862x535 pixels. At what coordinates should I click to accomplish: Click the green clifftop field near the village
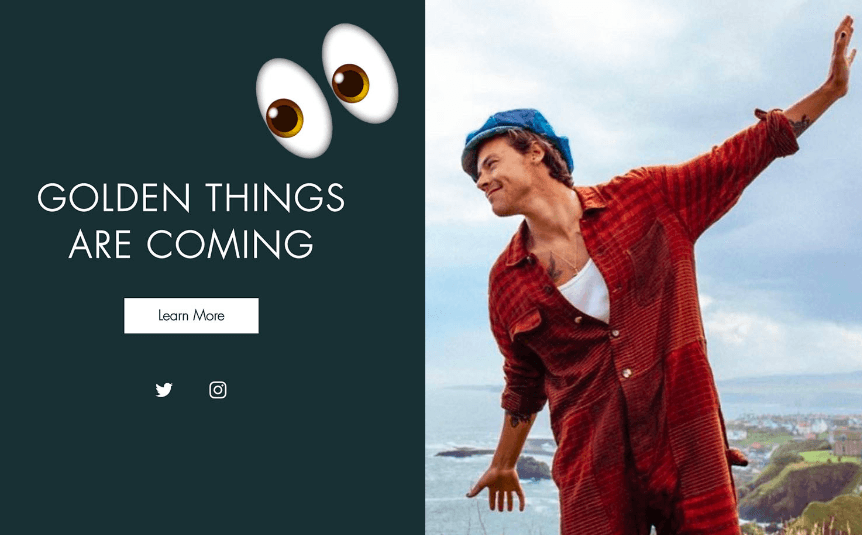[821, 456]
